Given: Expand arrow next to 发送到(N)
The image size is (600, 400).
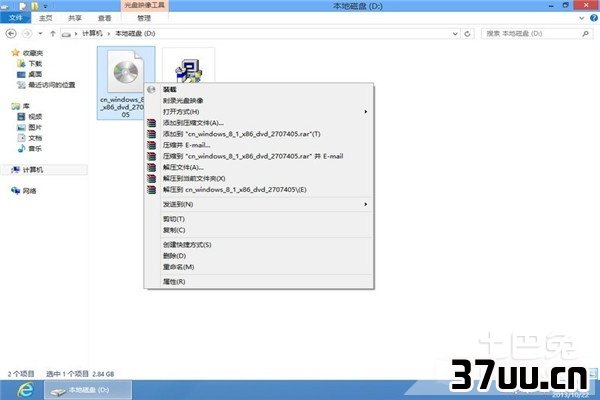Looking at the screenshot, I should [365, 204].
